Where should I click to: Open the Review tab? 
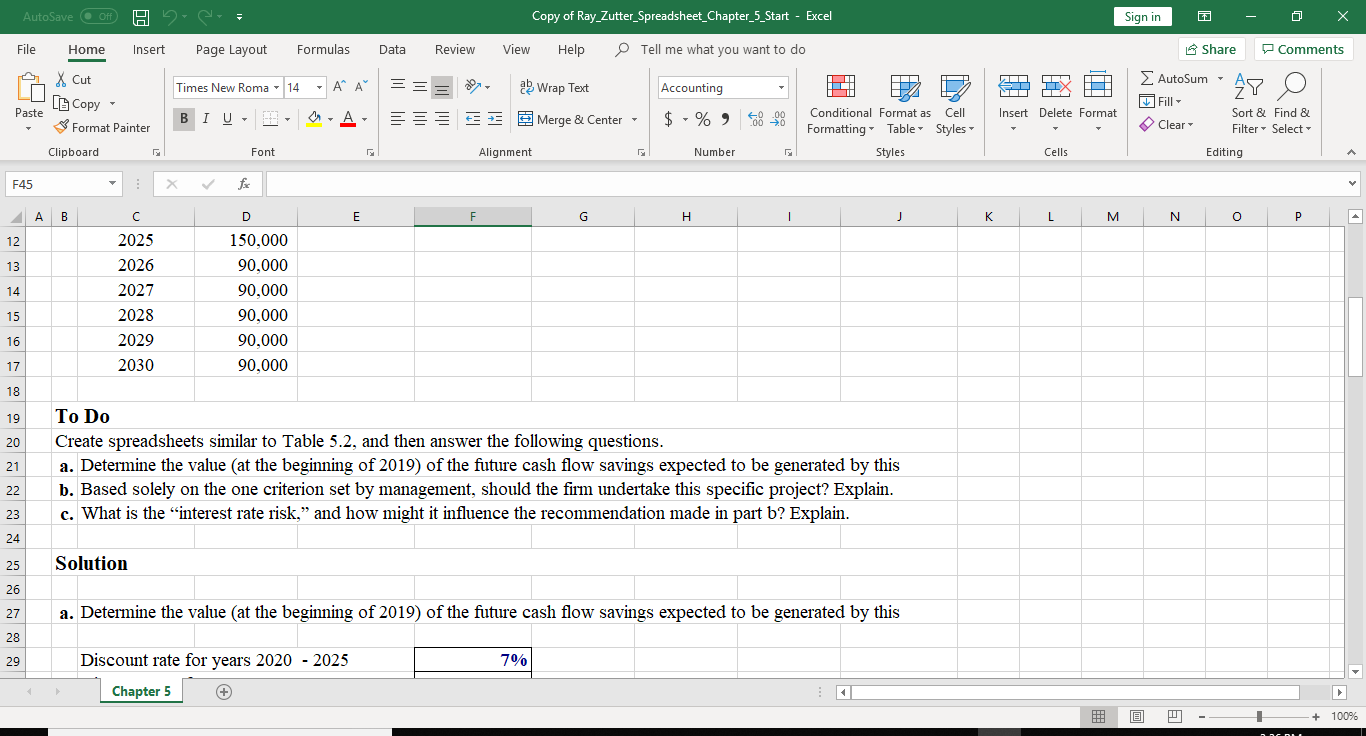coord(455,49)
